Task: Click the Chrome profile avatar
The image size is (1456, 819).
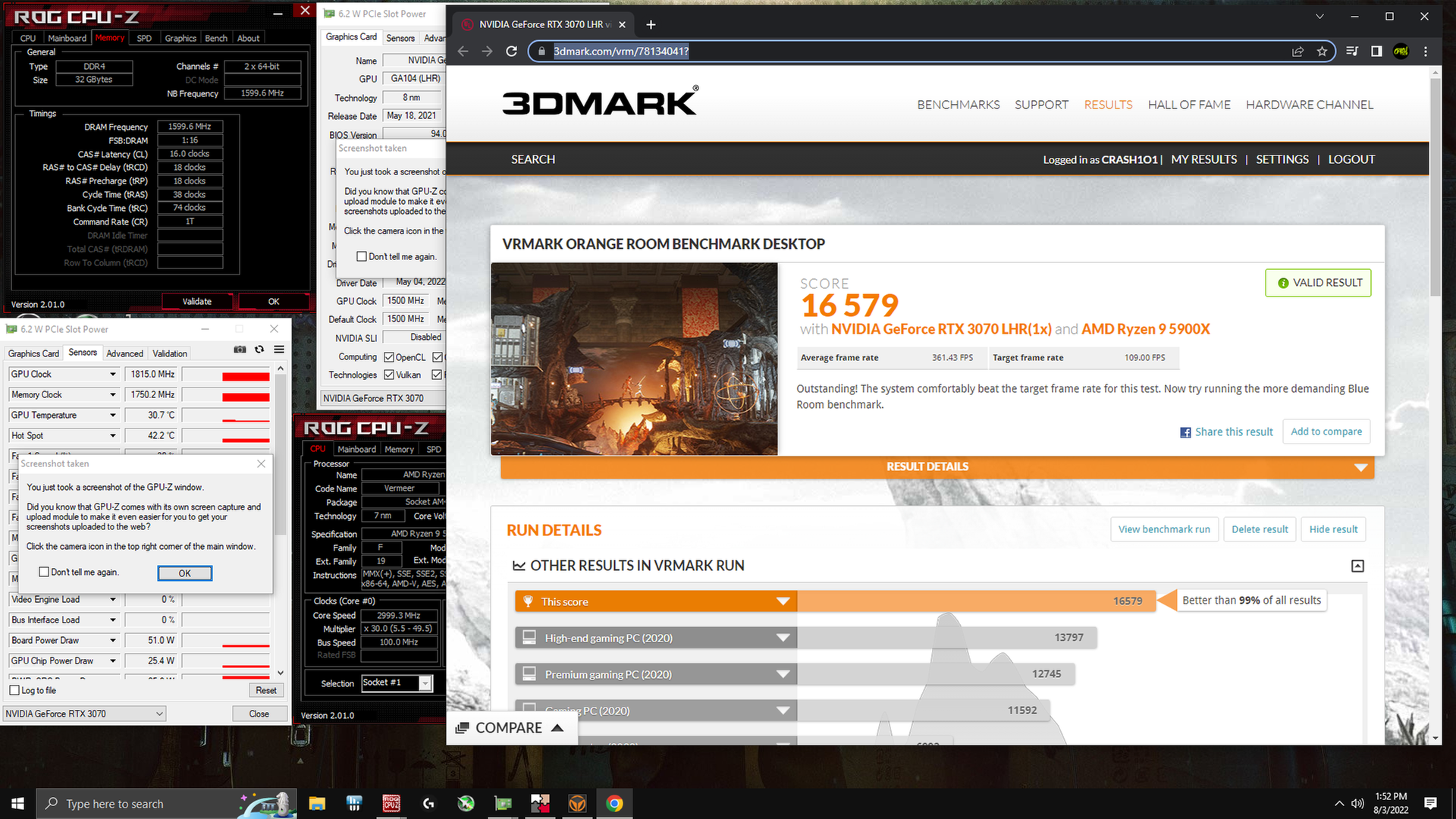Action: (1401, 52)
